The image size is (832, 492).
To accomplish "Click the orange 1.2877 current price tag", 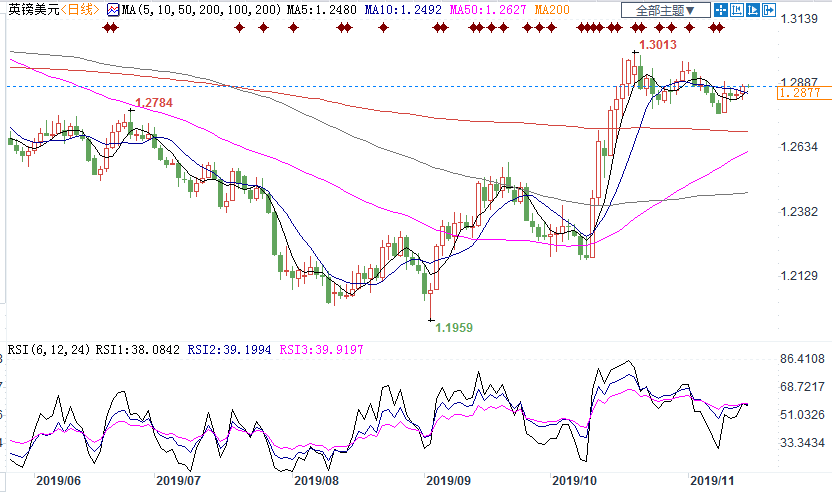I will pos(802,92).
